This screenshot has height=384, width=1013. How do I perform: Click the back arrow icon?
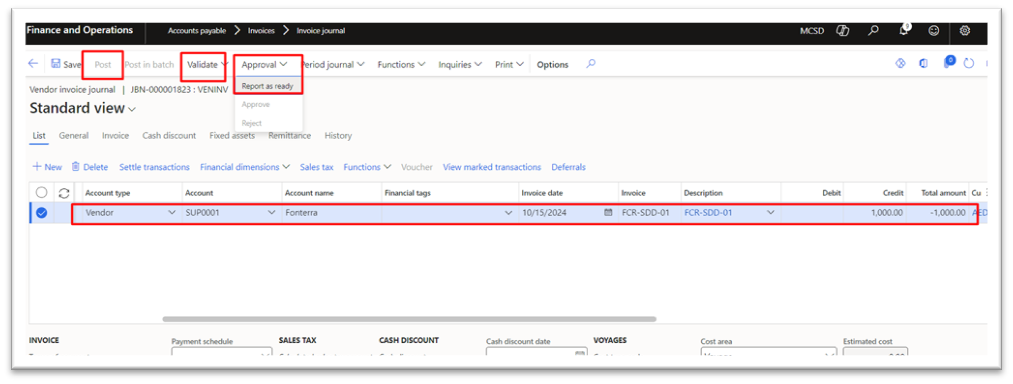click(x=33, y=64)
